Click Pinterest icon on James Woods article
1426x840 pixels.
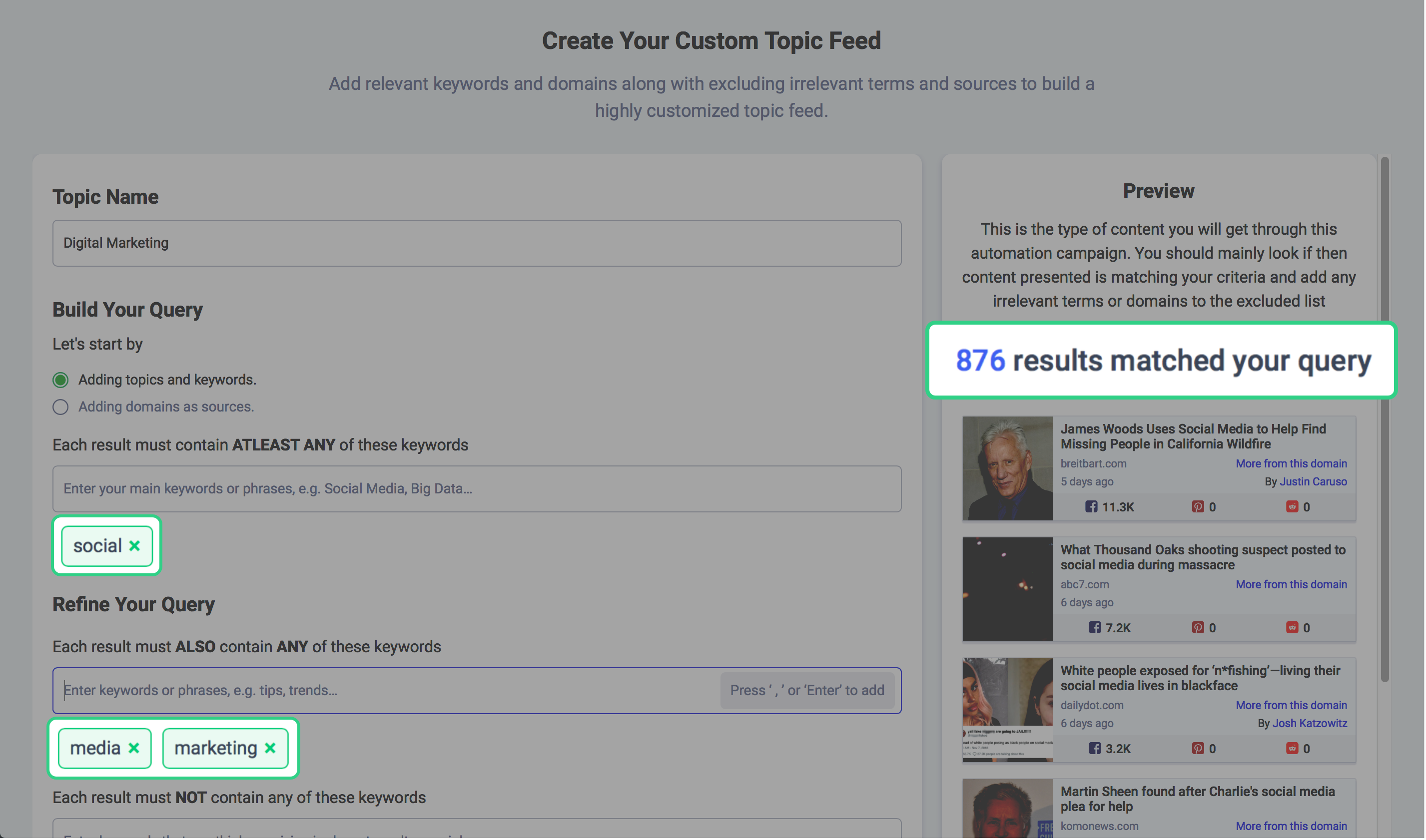pyautogui.click(x=1198, y=507)
